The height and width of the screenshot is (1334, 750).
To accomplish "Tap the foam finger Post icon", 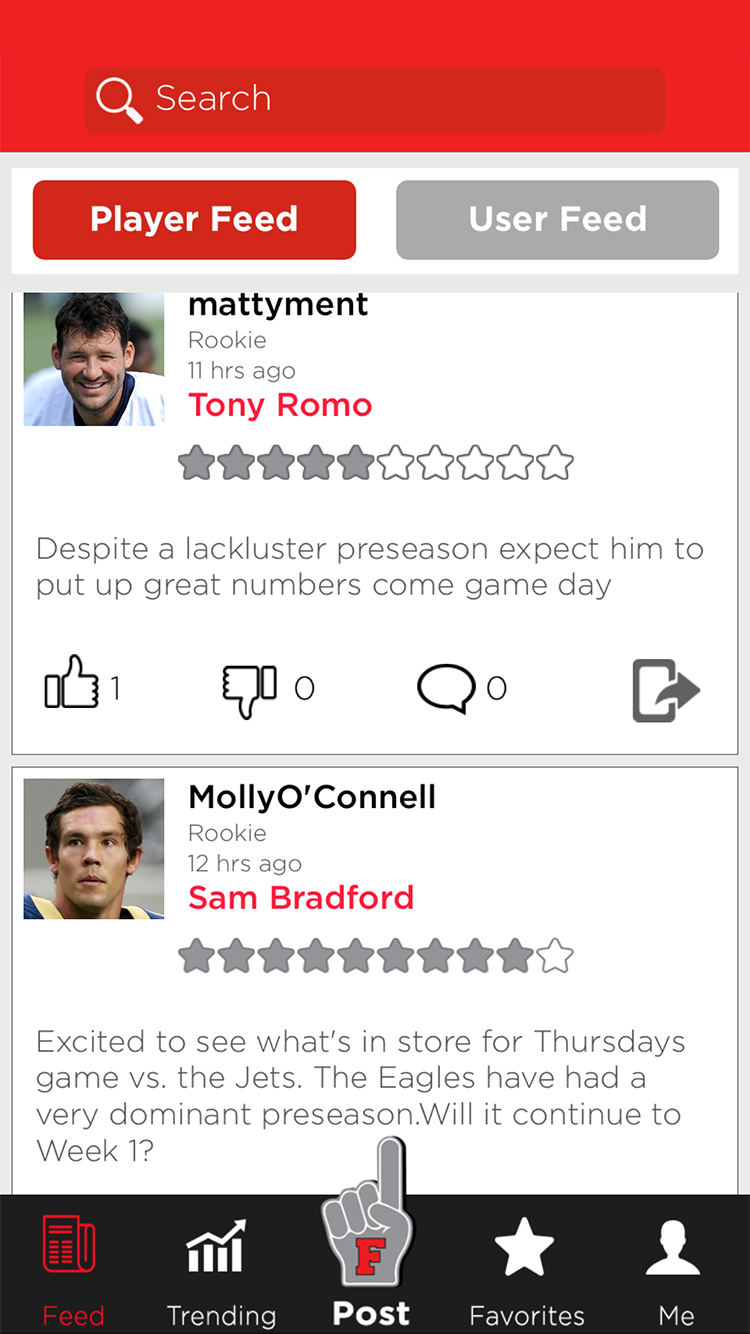I will pyautogui.click(x=370, y=1225).
